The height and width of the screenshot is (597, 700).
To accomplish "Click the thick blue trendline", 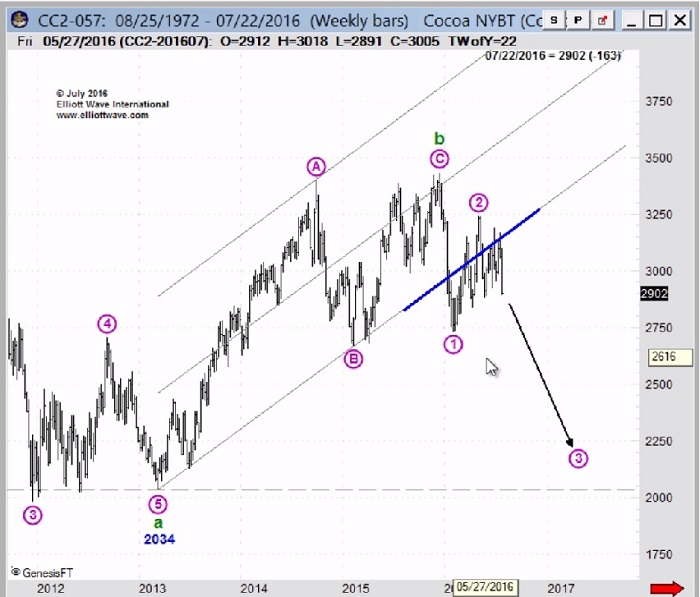I will click(471, 259).
